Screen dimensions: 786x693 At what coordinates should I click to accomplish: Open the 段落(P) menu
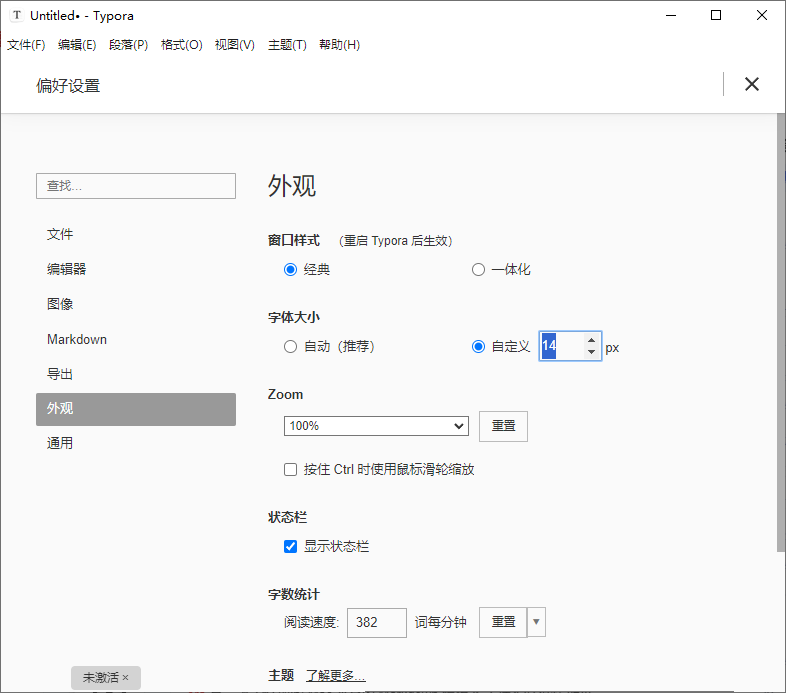[128, 45]
